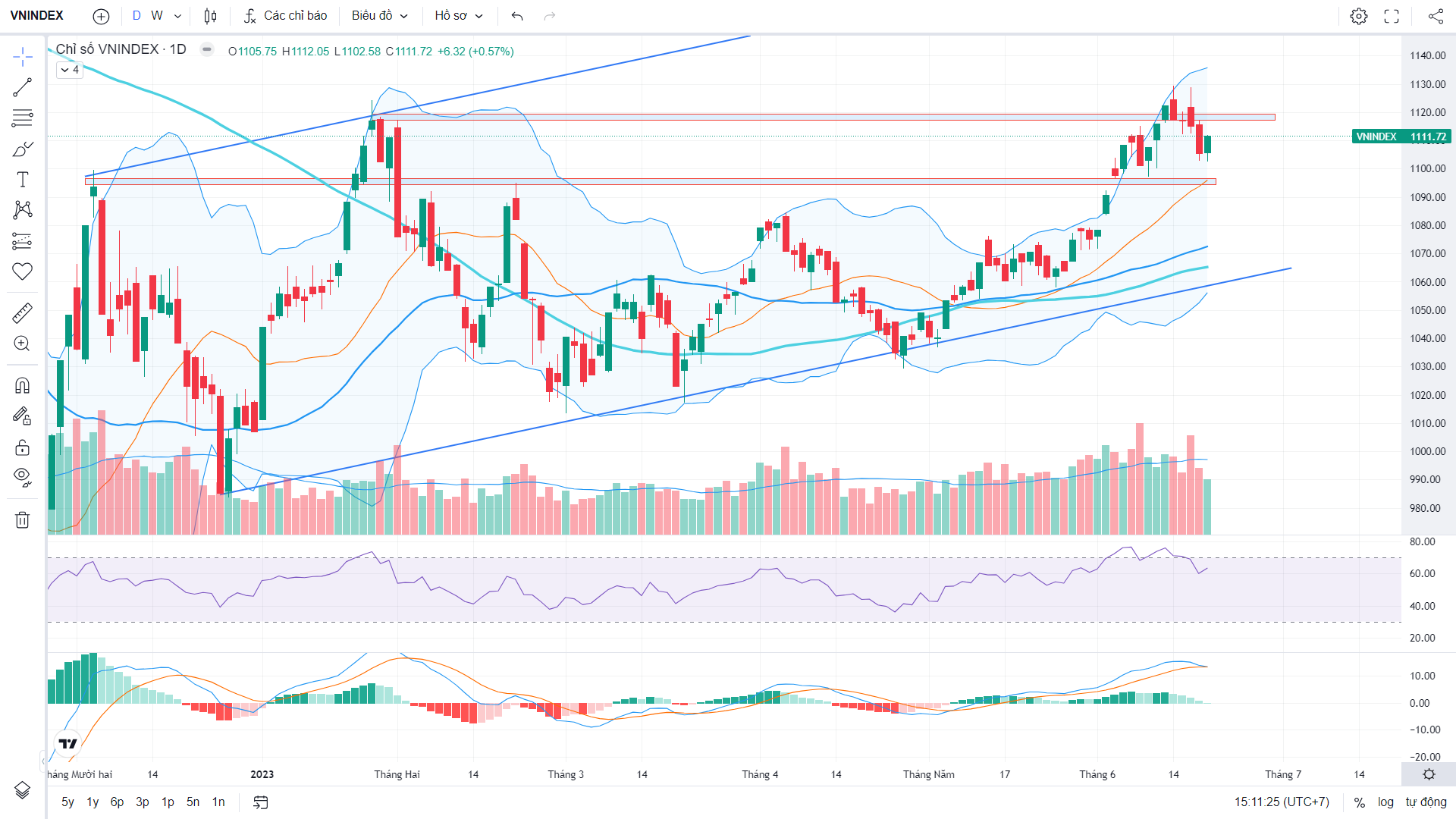Click the VNINDEX symbol search field
The width and height of the screenshot is (1456, 819).
coord(37,16)
